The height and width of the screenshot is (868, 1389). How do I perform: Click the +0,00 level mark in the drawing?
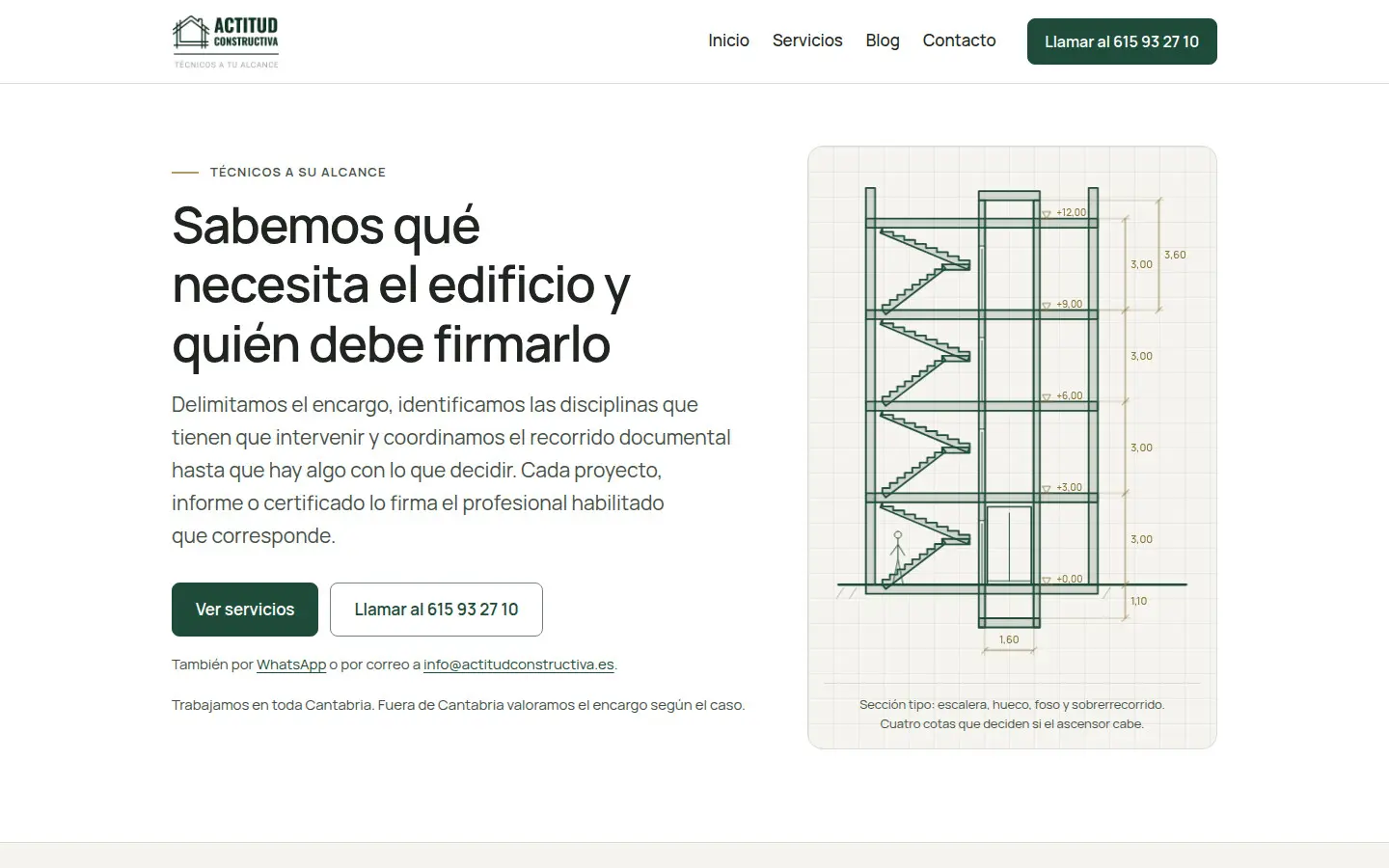coord(1069,579)
